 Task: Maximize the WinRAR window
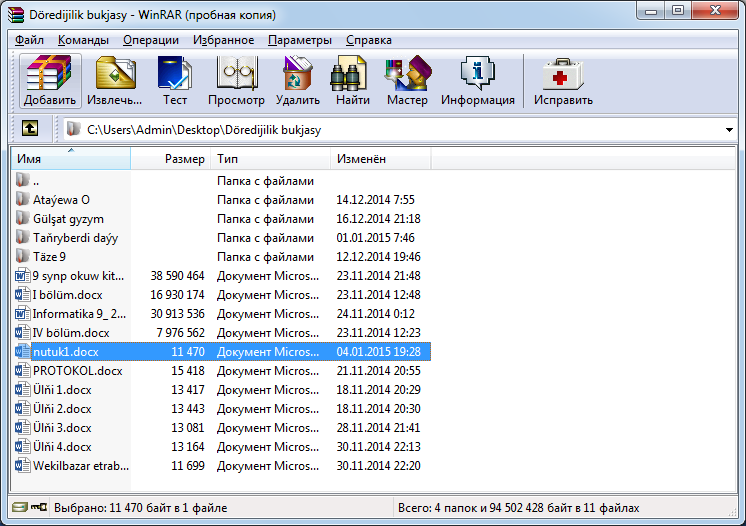tap(678, 11)
